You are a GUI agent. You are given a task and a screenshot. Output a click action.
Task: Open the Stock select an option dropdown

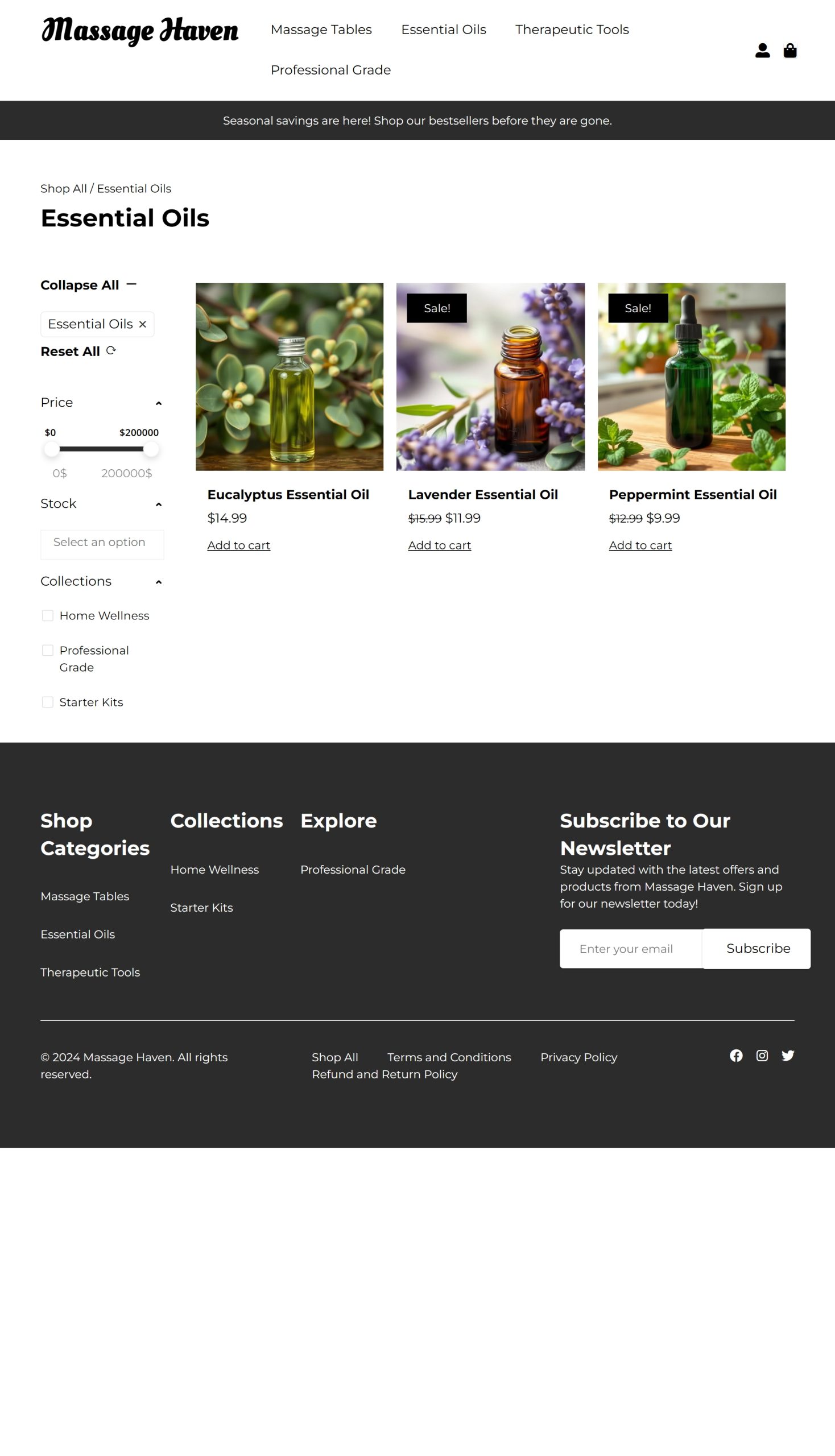102,544
